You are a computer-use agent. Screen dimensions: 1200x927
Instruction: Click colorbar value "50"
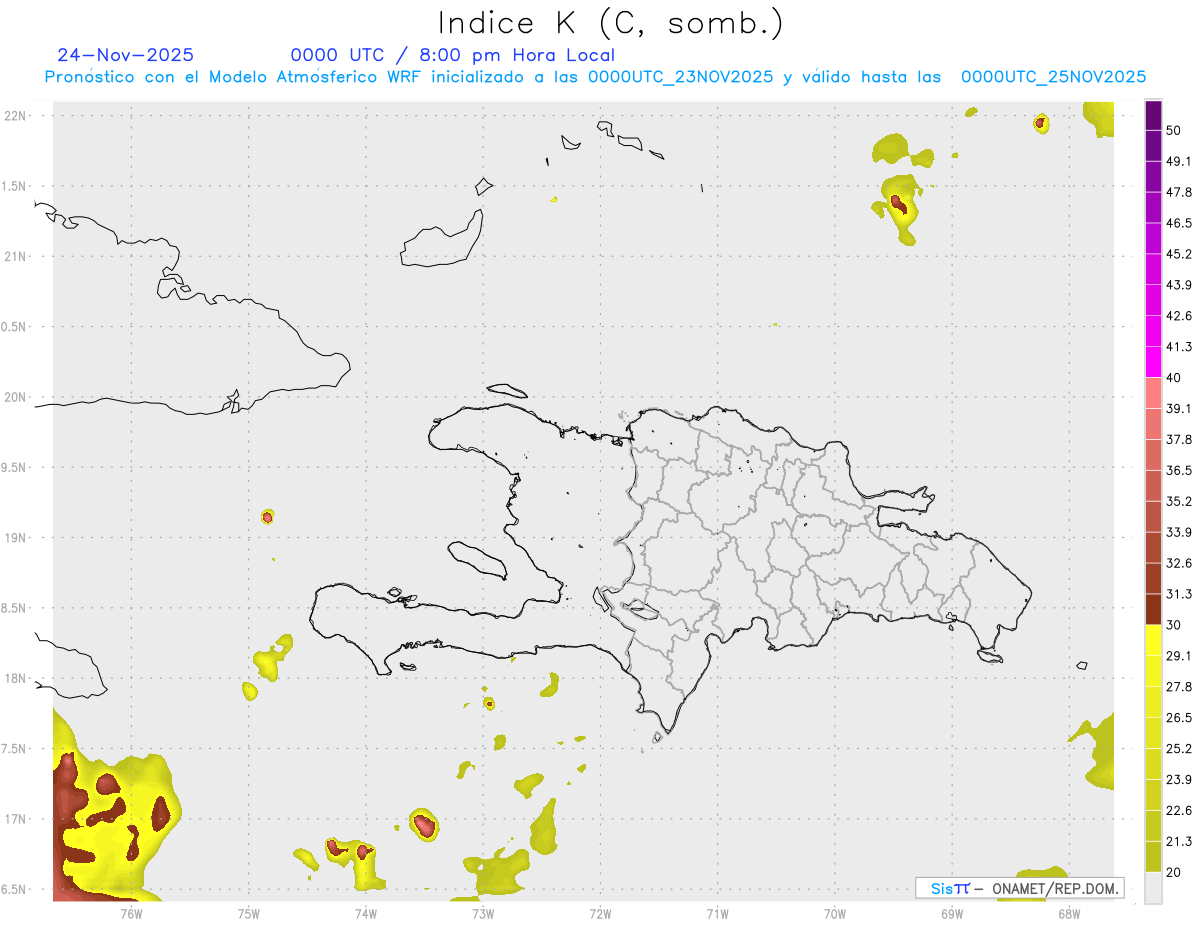1174,131
